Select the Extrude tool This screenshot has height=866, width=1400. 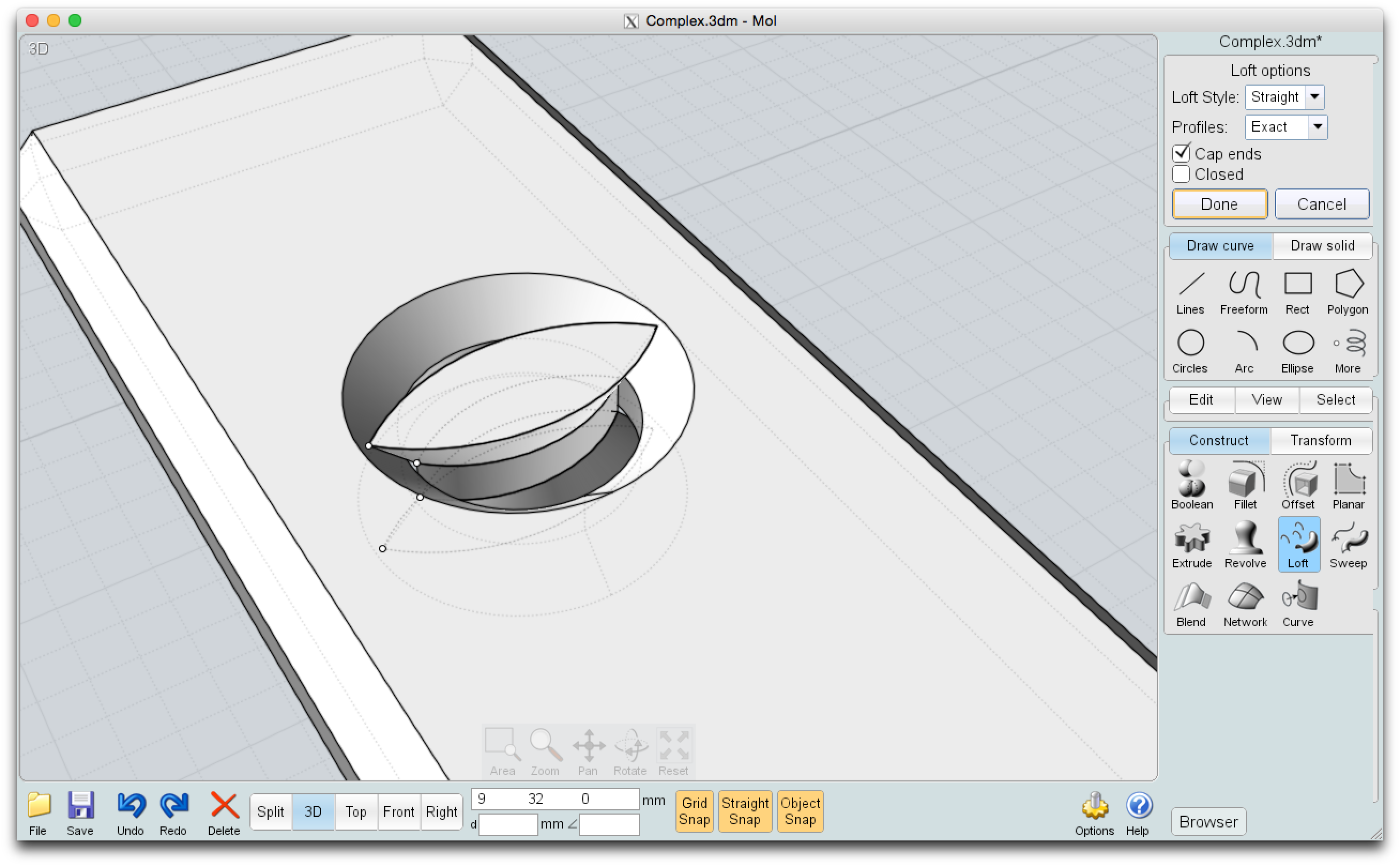(x=1192, y=545)
